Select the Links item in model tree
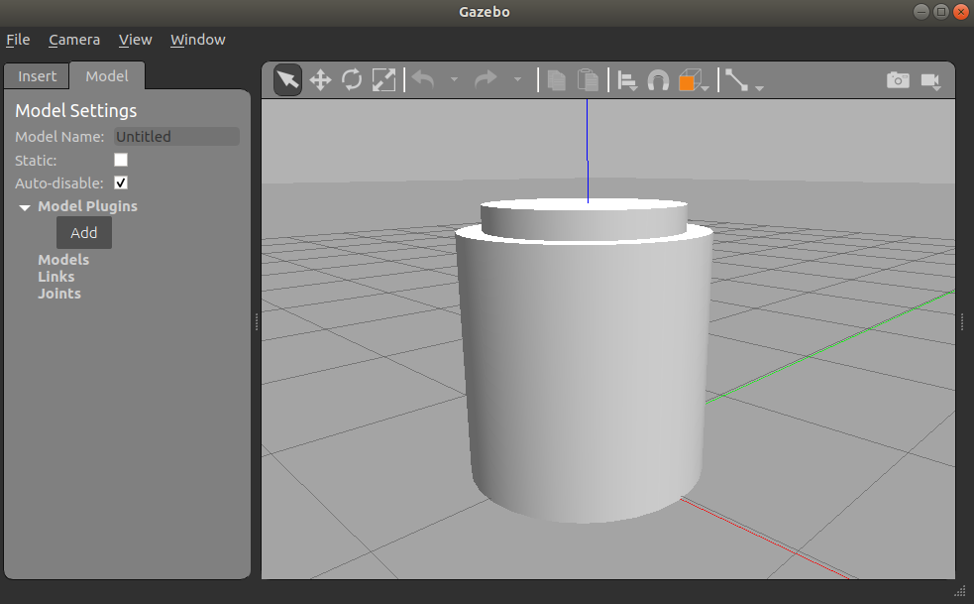 pos(56,276)
